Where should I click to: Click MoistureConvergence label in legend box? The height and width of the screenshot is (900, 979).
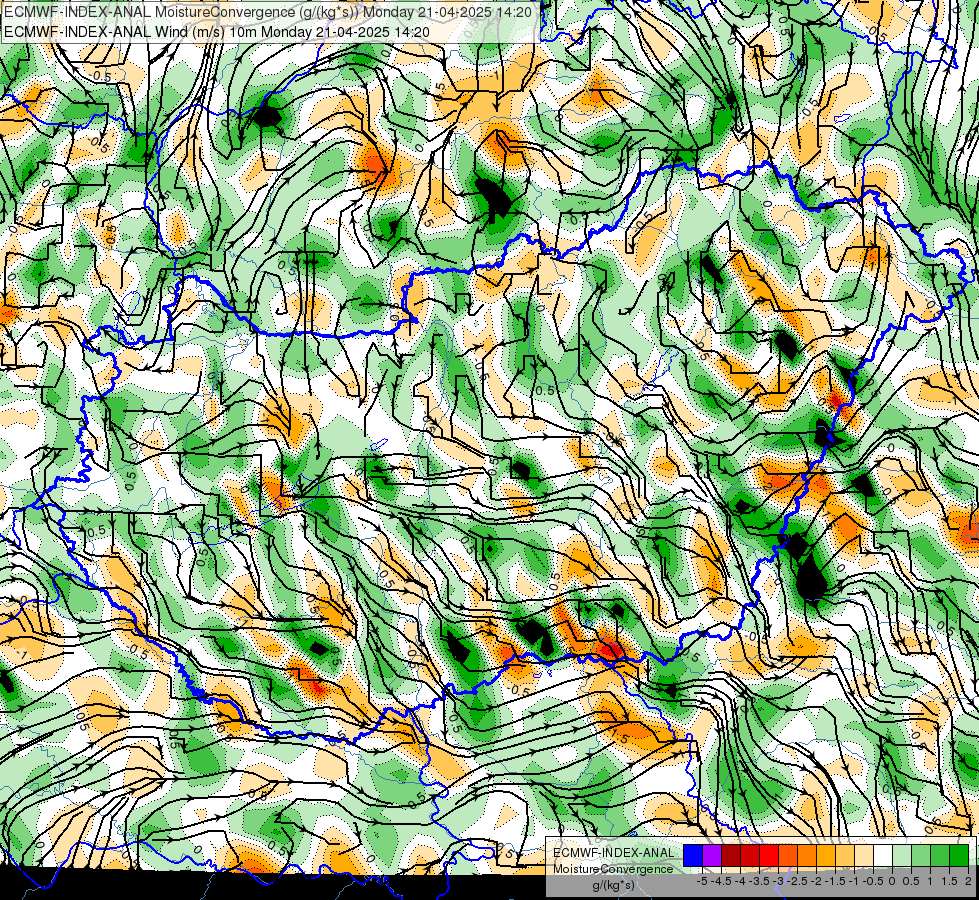click(613, 869)
